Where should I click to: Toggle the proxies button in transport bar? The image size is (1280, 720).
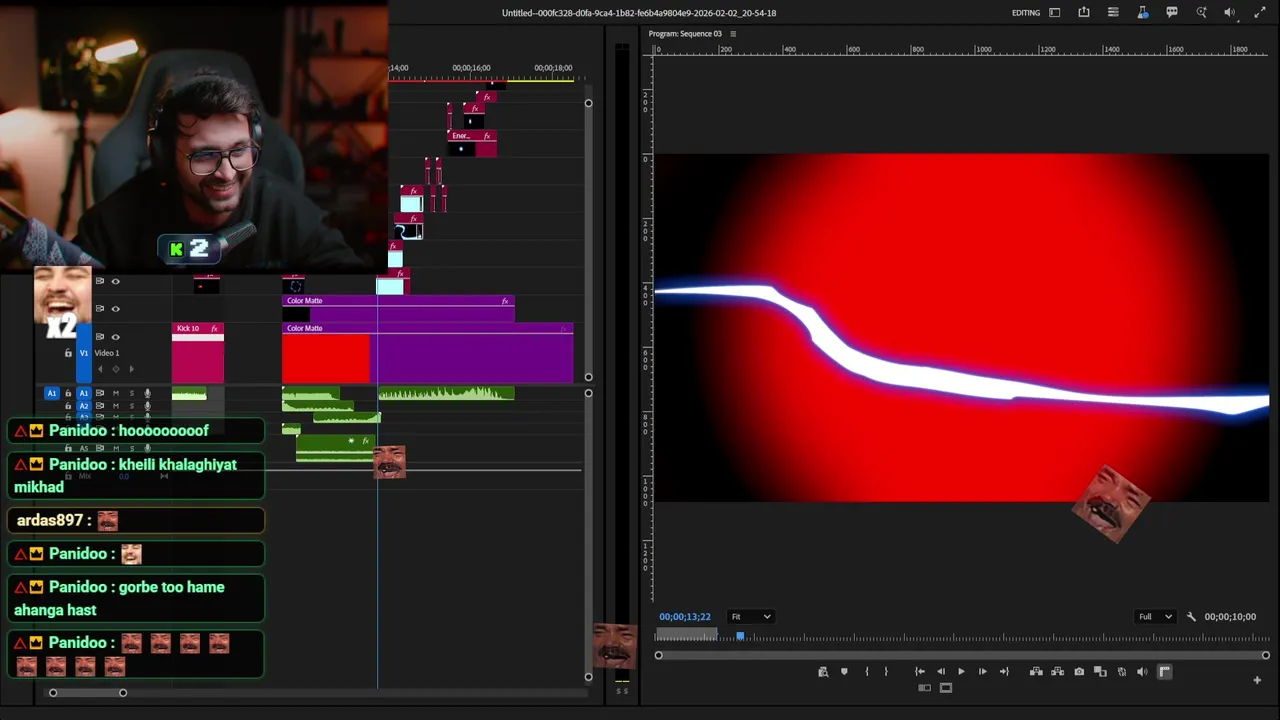[1122, 672]
